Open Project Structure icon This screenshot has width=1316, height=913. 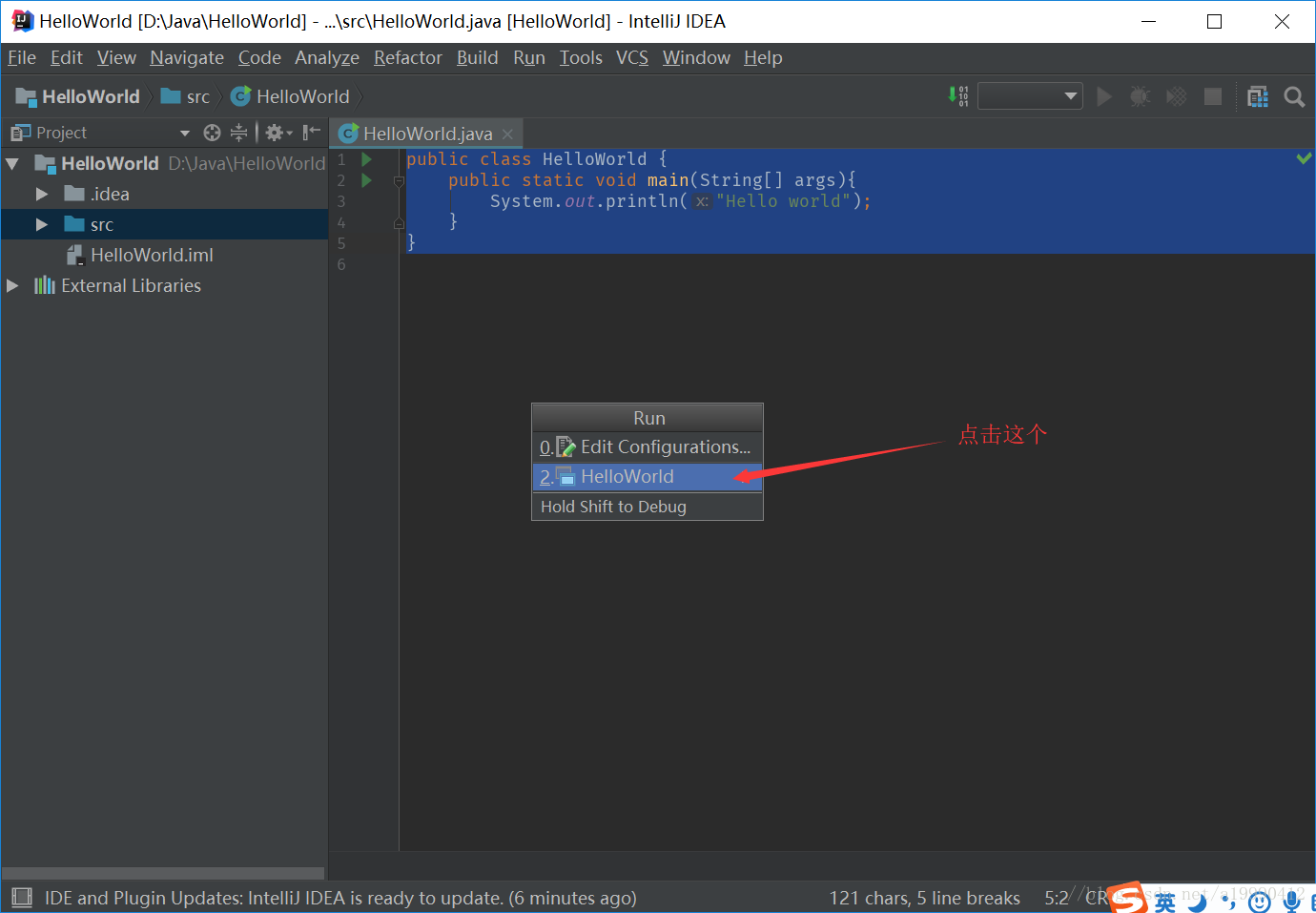[1258, 96]
